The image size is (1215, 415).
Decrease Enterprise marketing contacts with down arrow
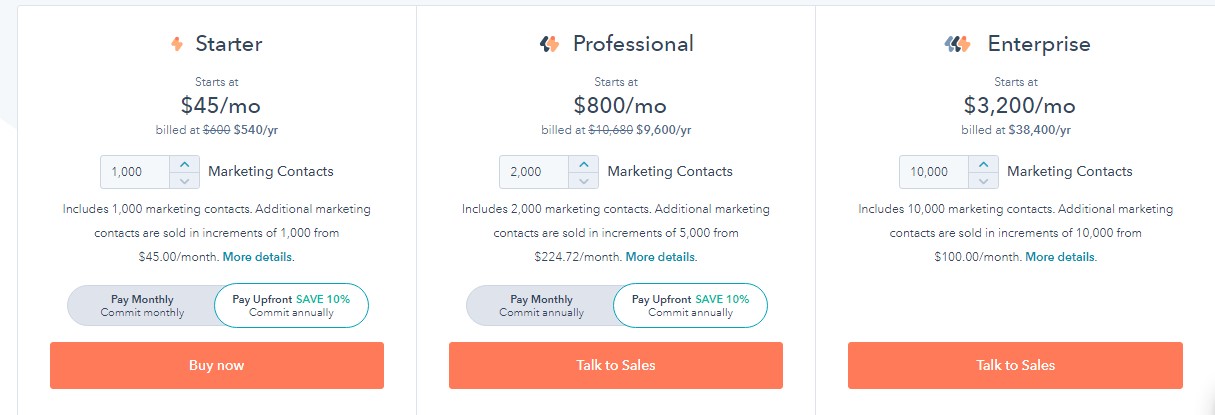[x=983, y=180]
